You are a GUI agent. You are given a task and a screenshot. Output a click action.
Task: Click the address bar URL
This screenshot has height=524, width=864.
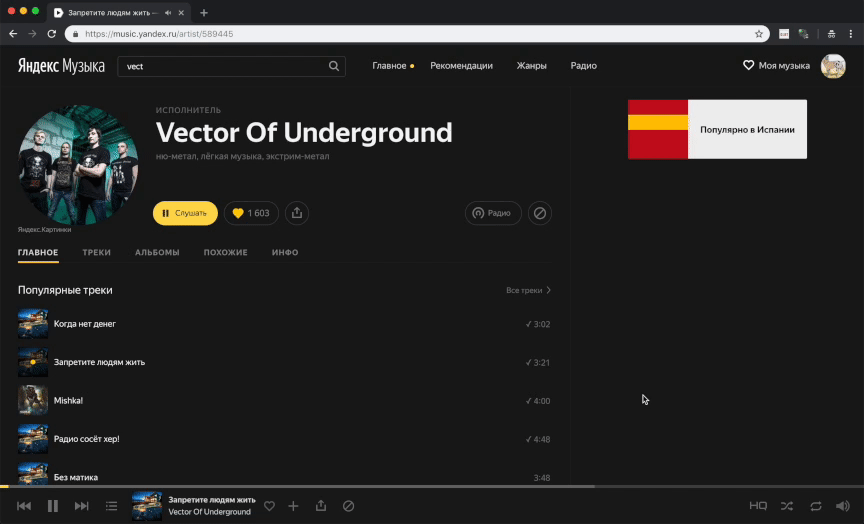click(x=159, y=34)
